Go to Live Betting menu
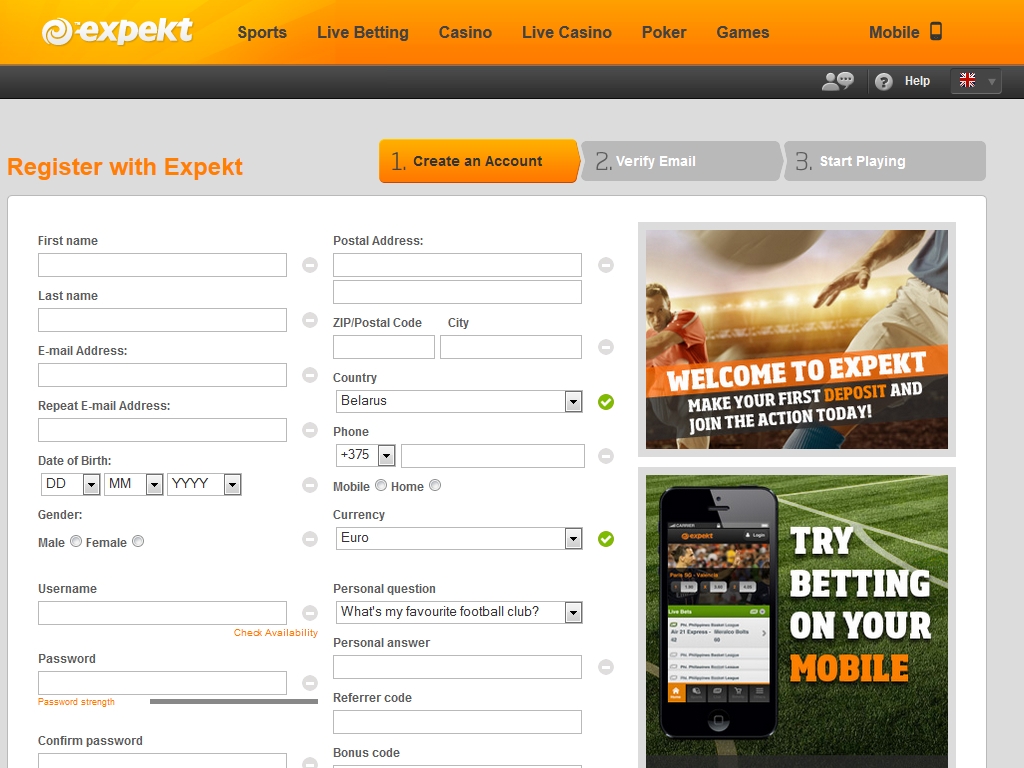The width and height of the screenshot is (1024, 768). click(362, 32)
